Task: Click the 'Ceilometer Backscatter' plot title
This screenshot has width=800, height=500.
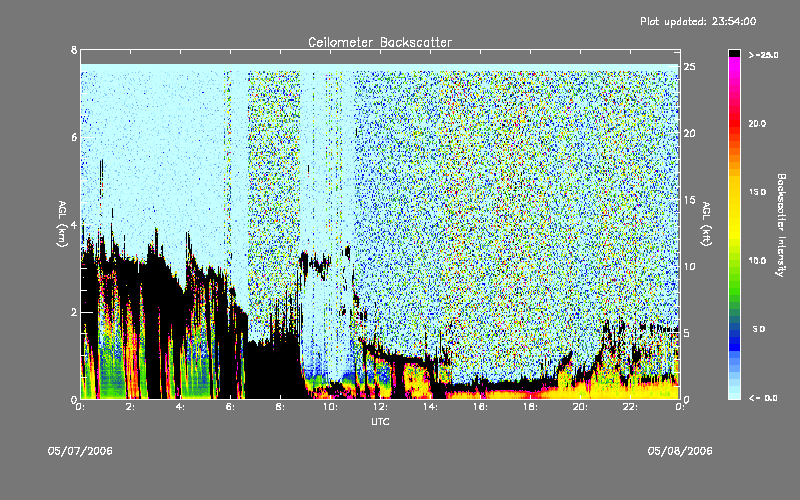Action: tap(380, 42)
